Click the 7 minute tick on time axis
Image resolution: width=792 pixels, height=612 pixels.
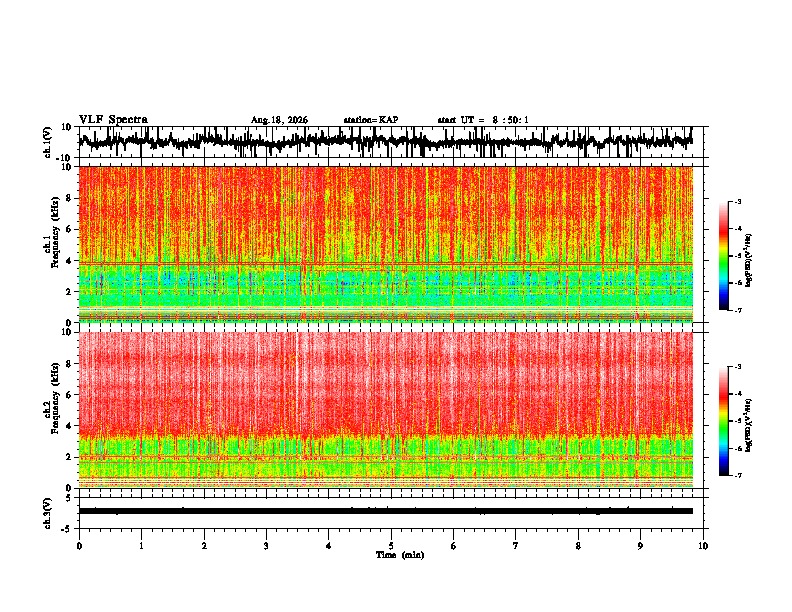coord(516,546)
